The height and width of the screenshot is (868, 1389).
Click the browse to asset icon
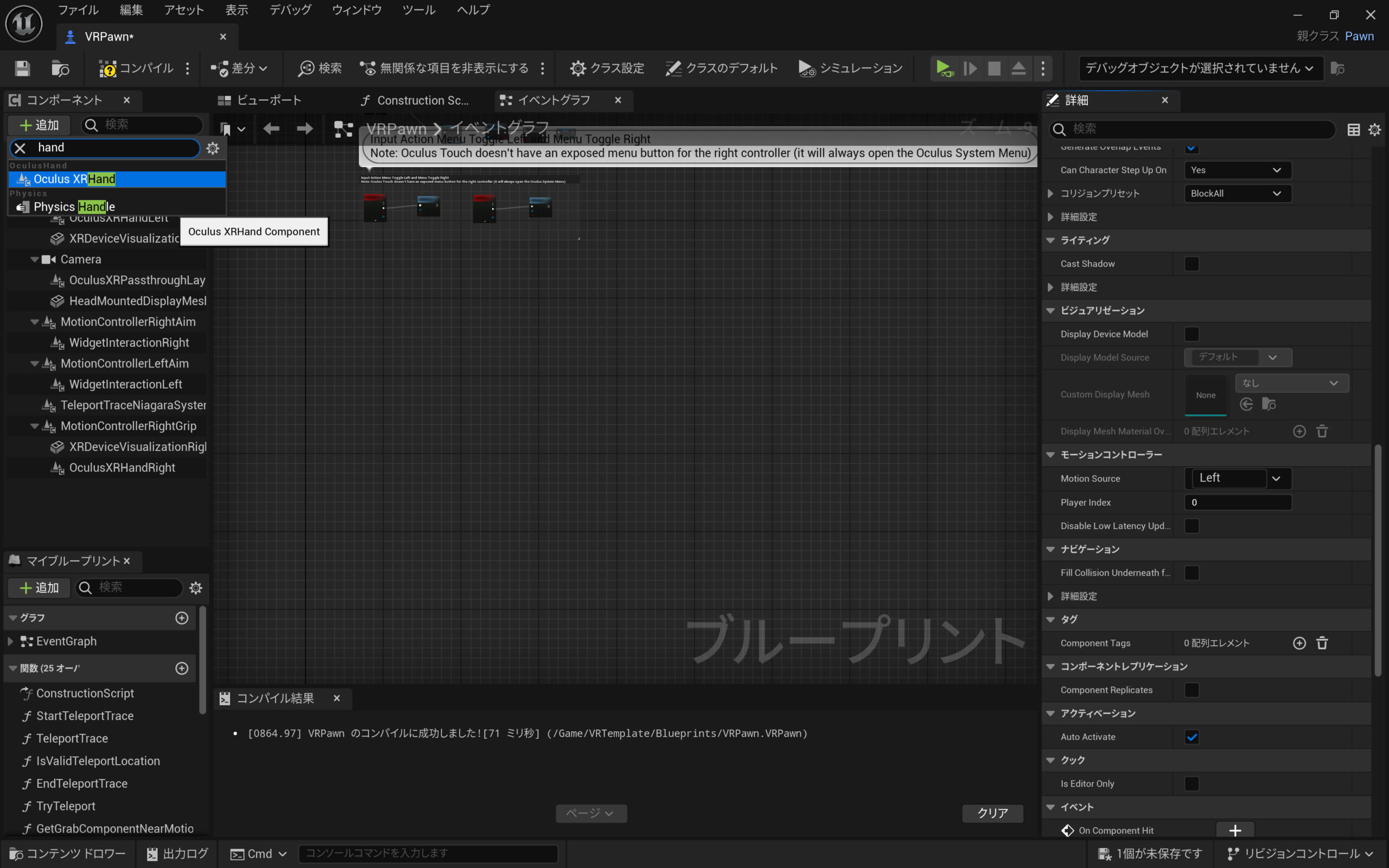click(x=60, y=68)
